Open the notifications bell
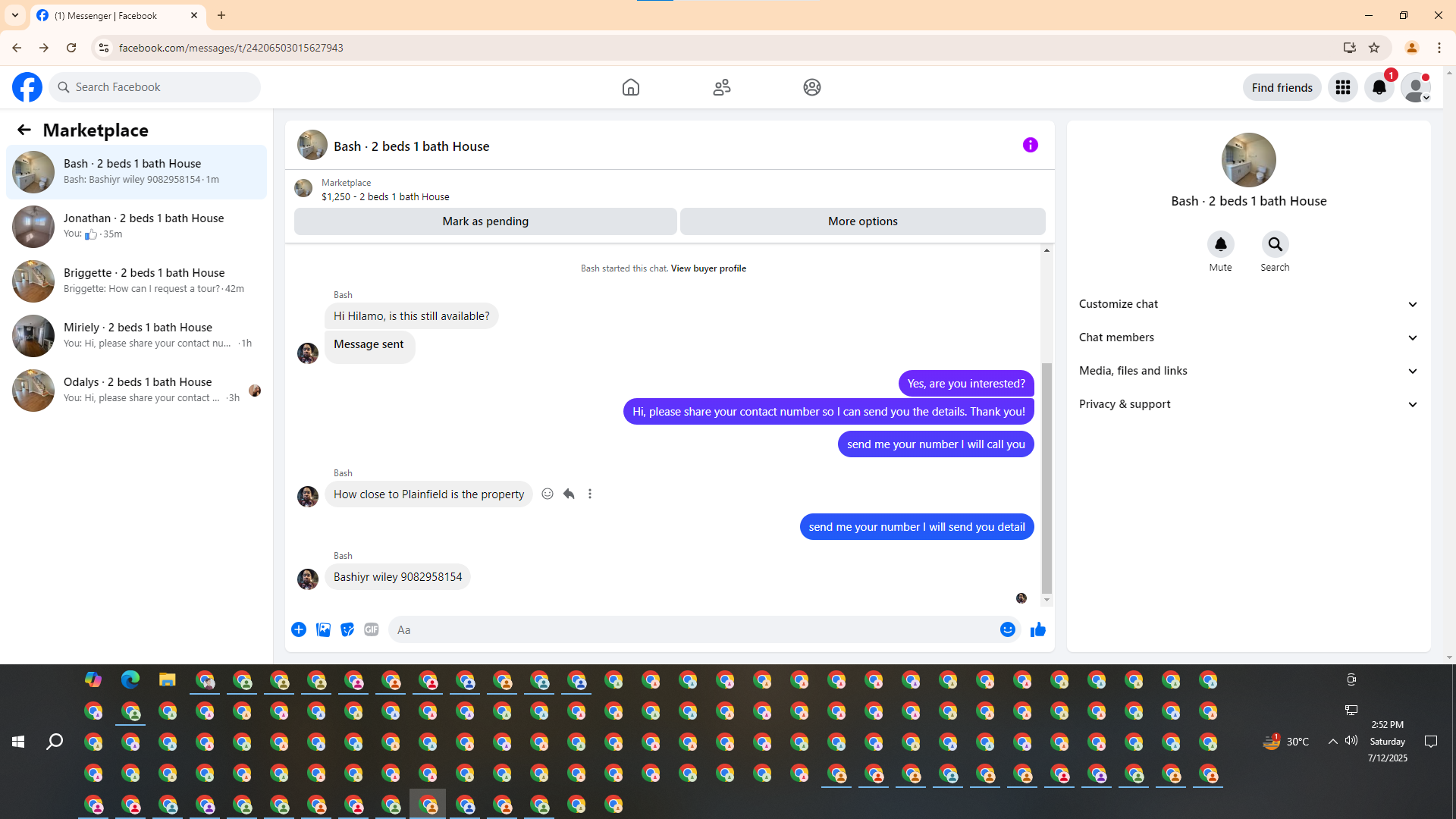 point(1379,87)
